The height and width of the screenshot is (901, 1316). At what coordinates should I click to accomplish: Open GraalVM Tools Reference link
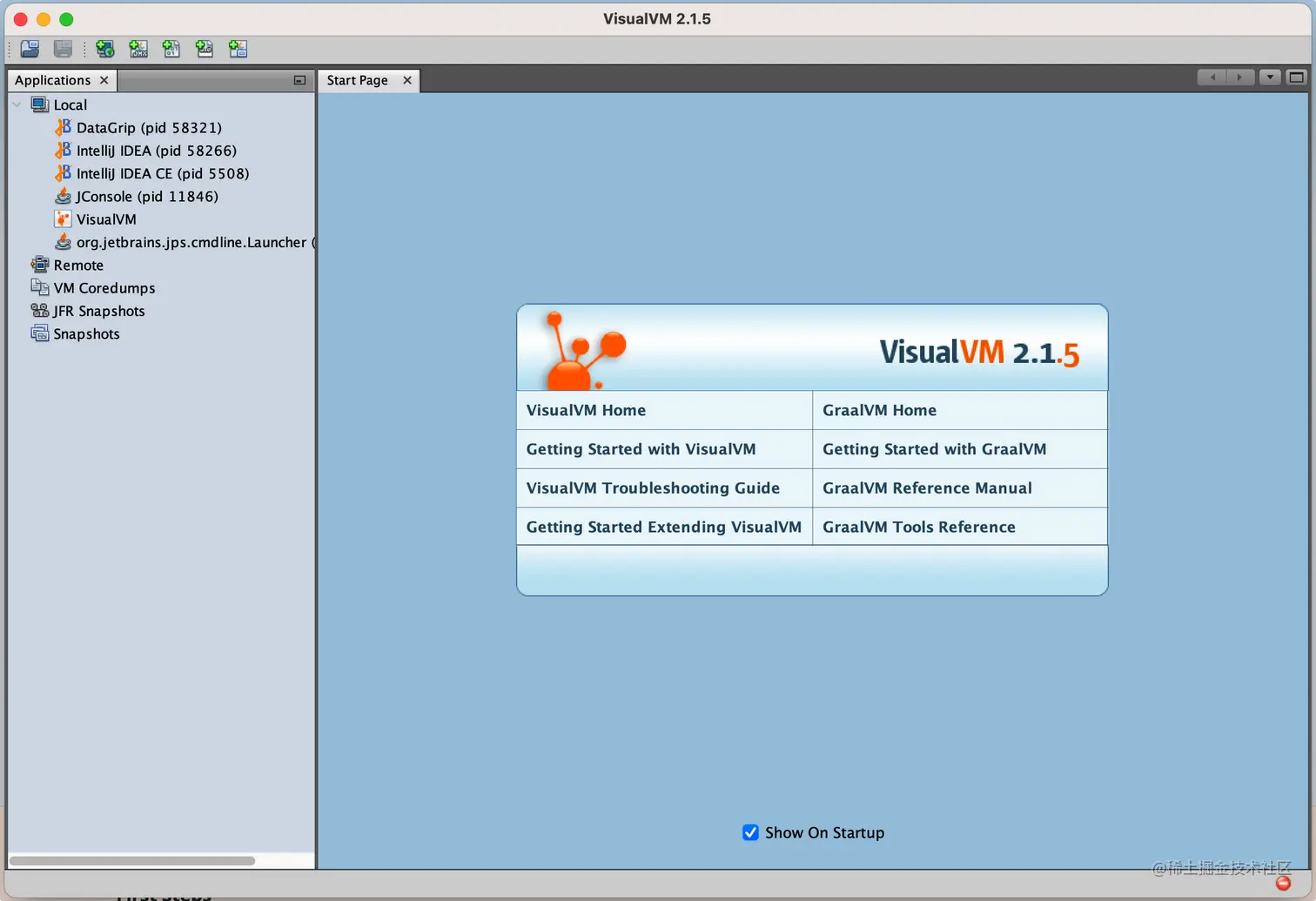(x=918, y=527)
